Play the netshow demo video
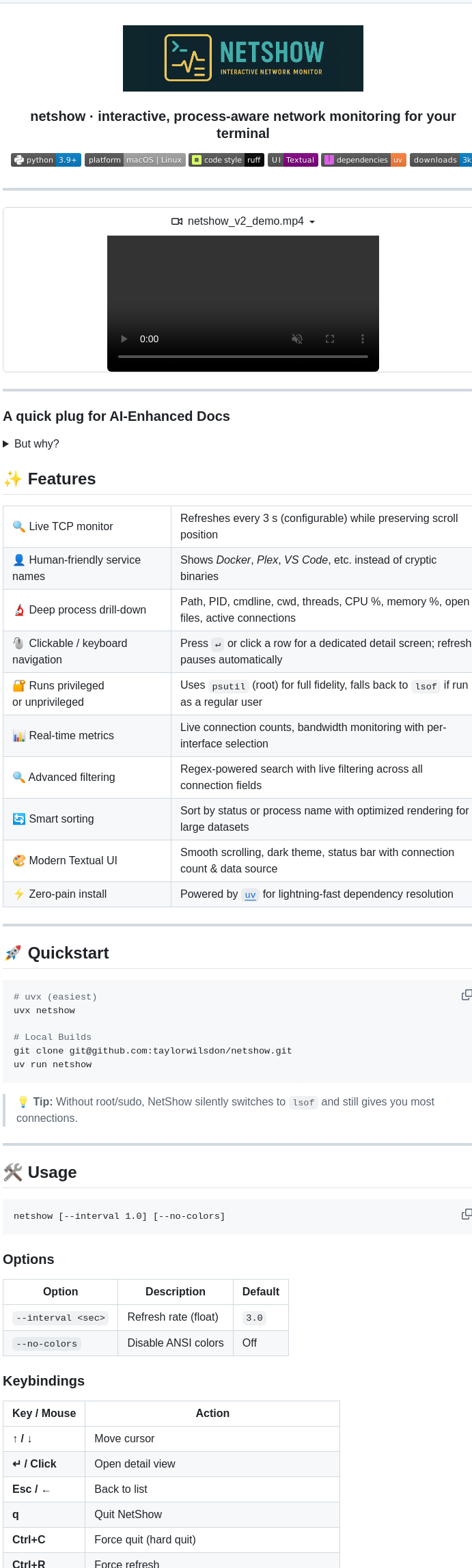Screen dimensions: 472x1568 tap(124, 339)
